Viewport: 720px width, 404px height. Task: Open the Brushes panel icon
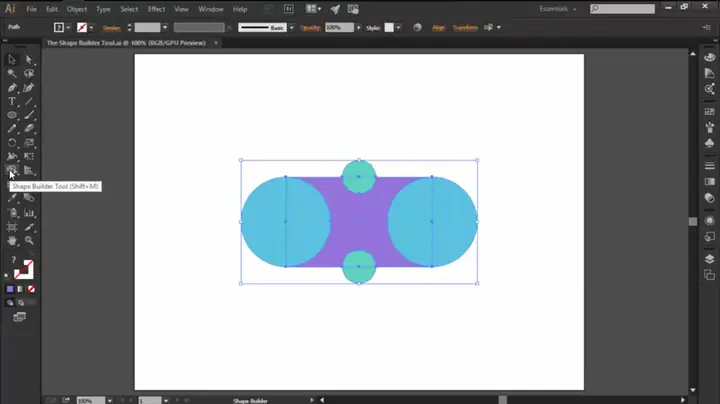pos(709,127)
